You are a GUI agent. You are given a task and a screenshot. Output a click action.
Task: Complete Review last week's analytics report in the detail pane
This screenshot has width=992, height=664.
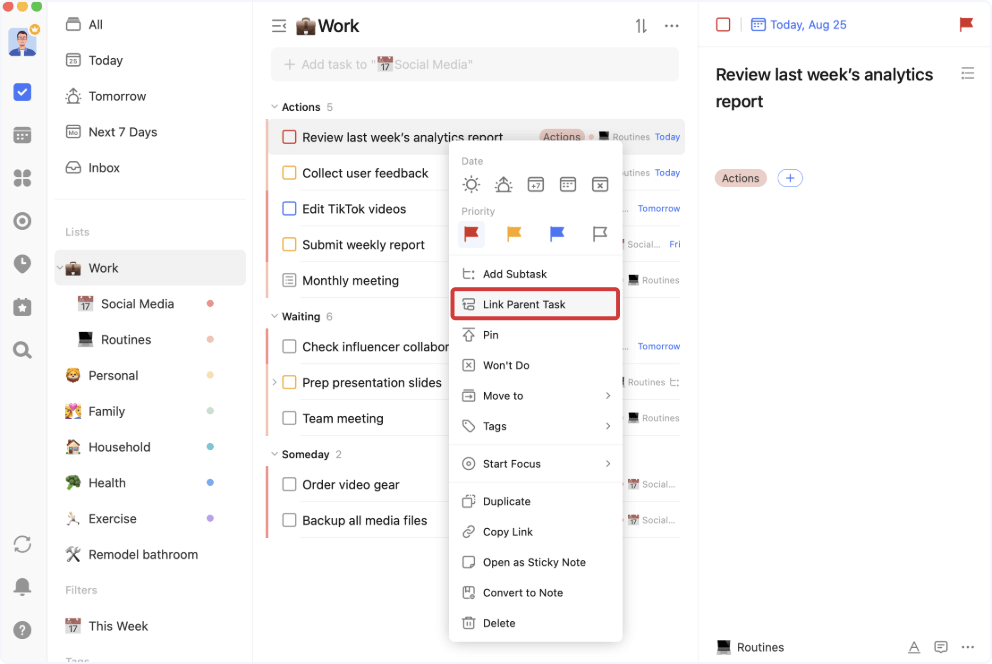coord(723,24)
